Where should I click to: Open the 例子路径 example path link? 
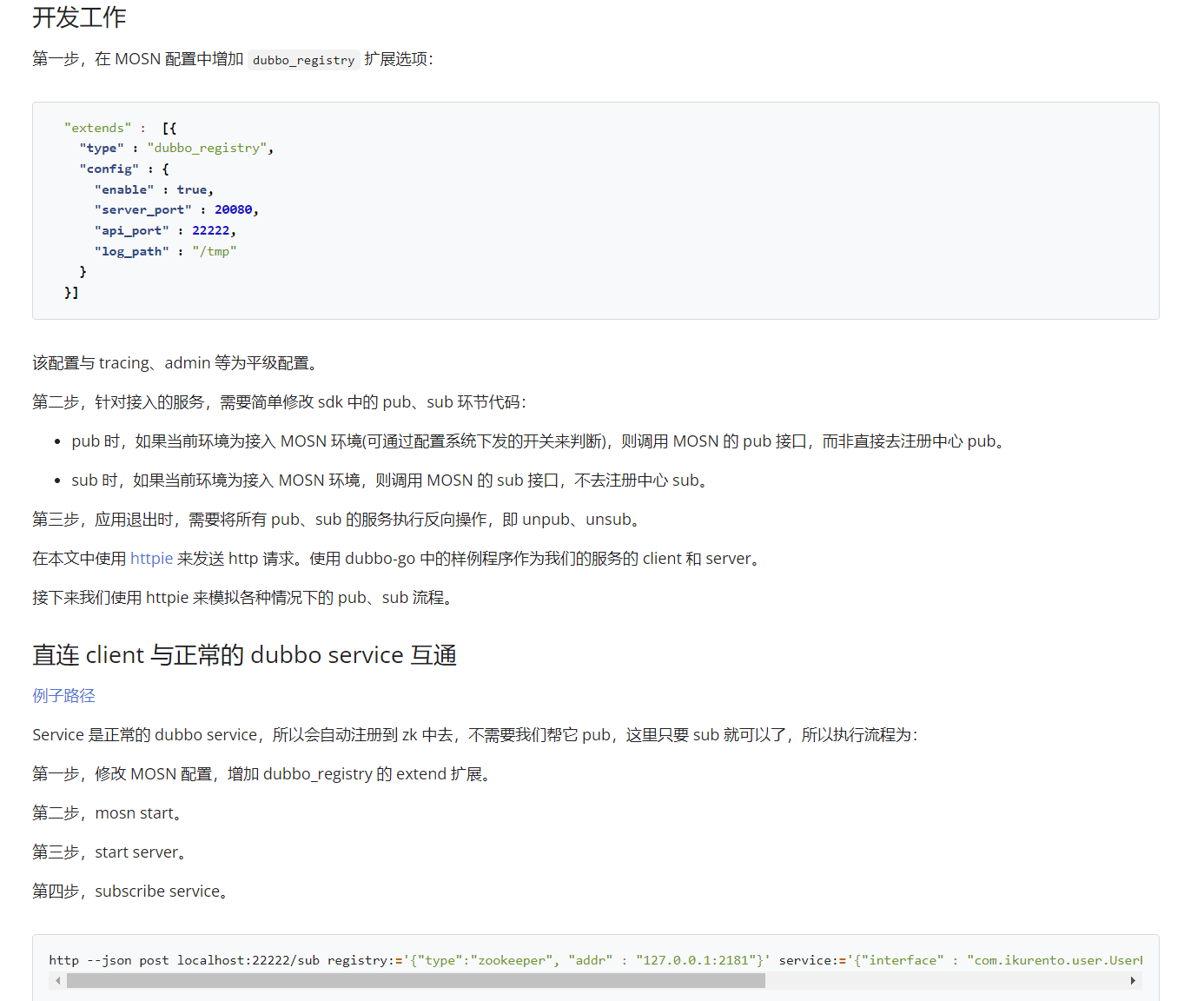(x=63, y=695)
